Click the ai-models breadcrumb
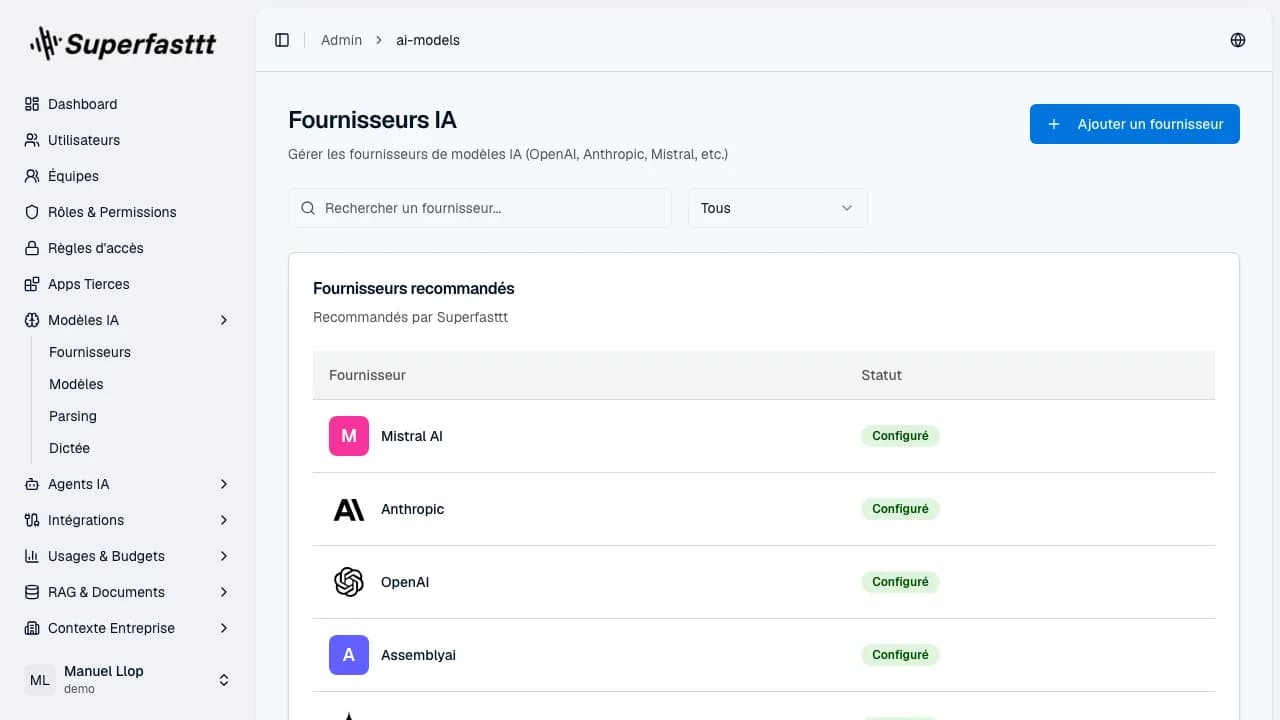The image size is (1280, 720). click(428, 40)
